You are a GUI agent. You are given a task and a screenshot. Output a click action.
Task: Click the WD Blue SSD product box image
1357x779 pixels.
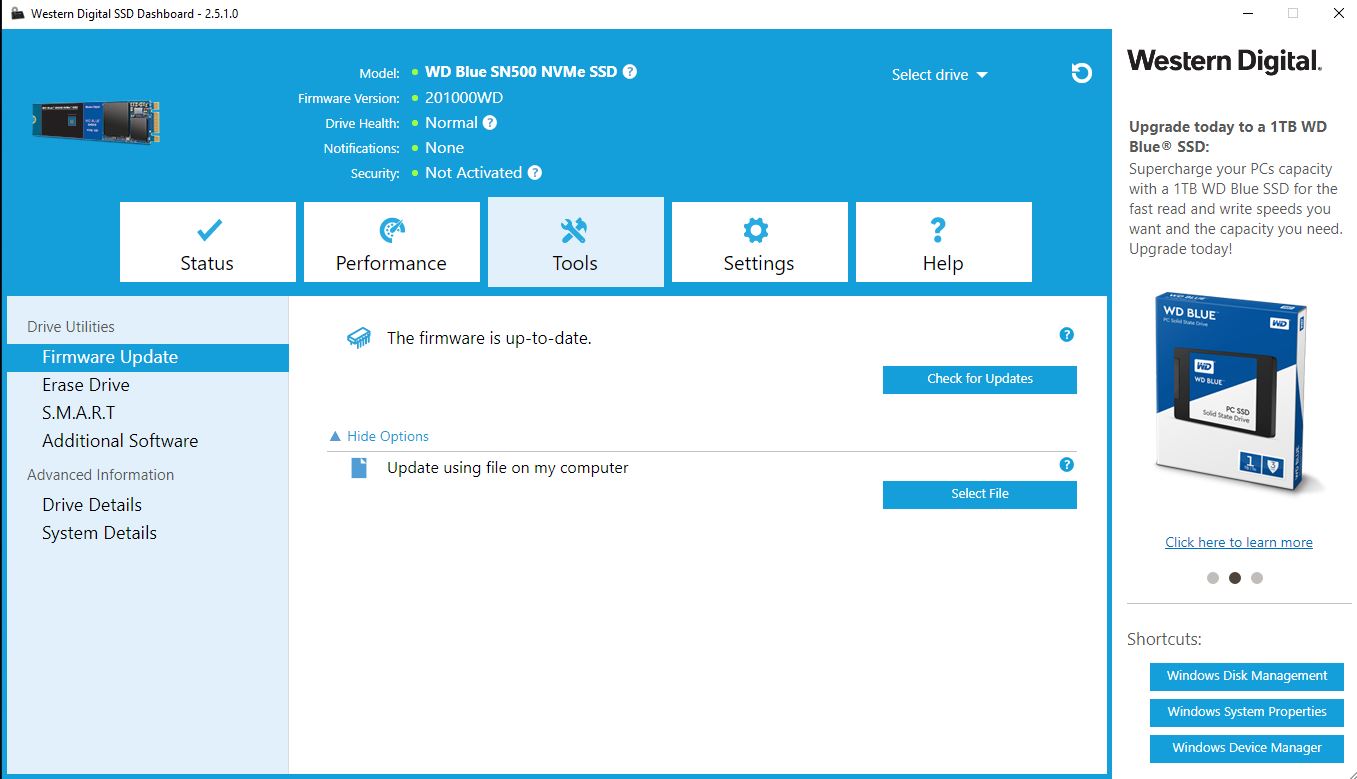click(1232, 393)
